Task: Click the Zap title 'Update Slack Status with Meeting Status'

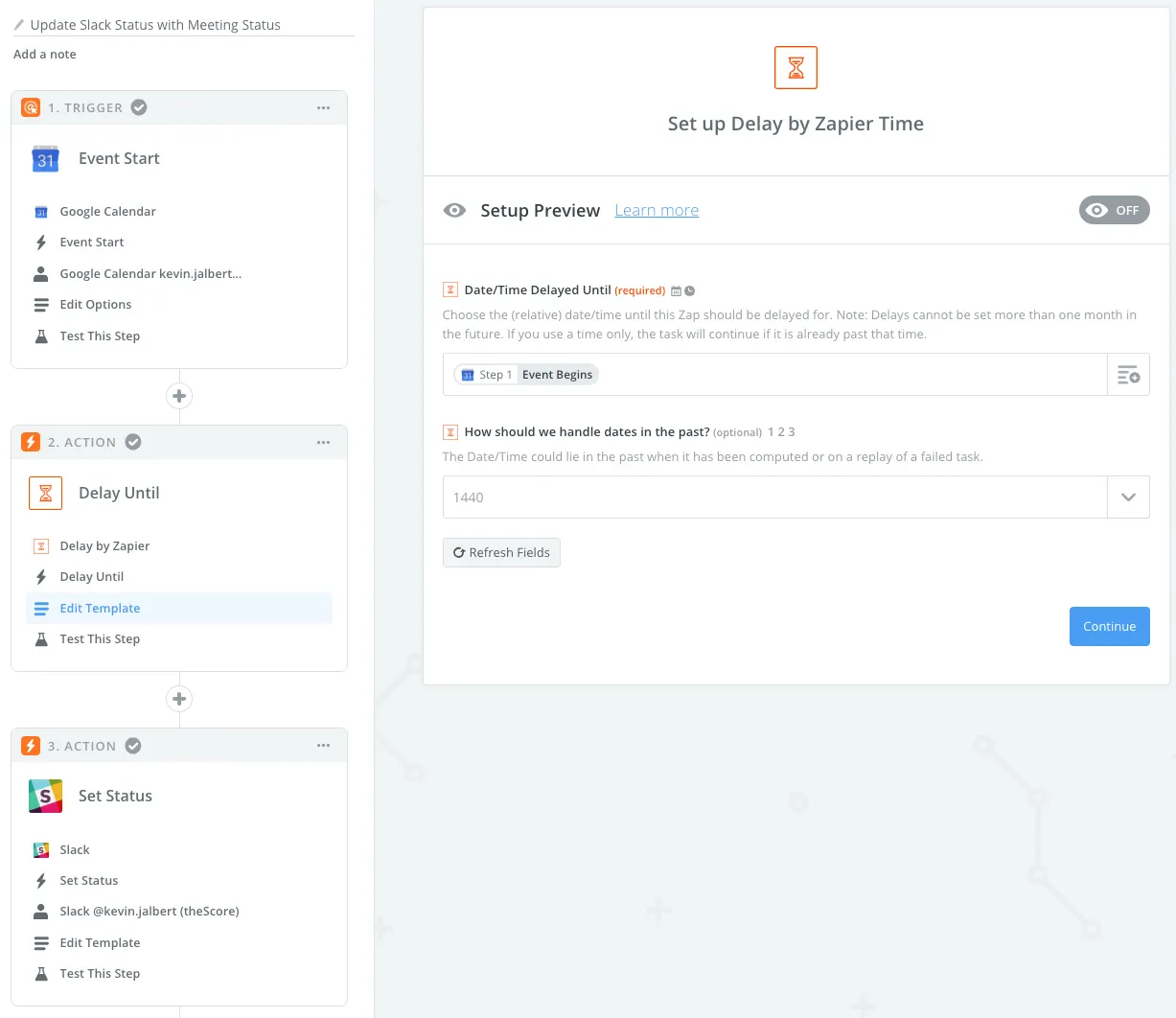Action: point(155,25)
